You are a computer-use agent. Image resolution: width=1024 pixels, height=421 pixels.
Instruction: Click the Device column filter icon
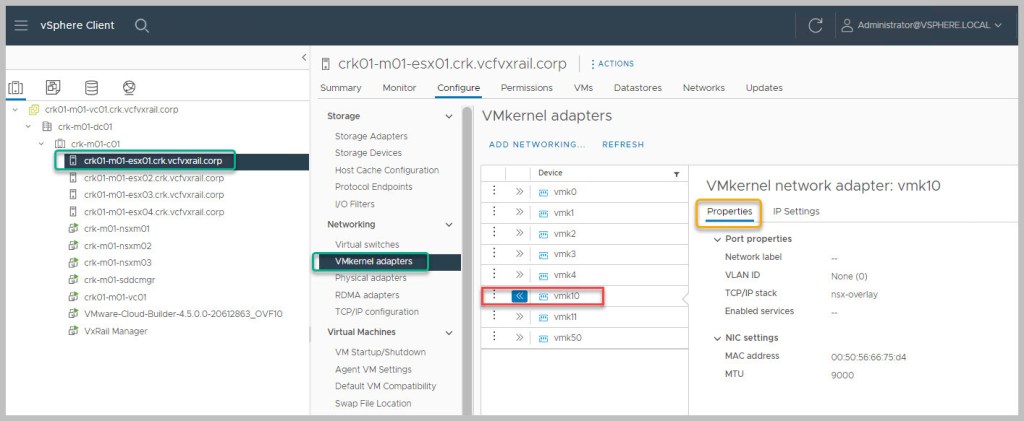(676, 174)
